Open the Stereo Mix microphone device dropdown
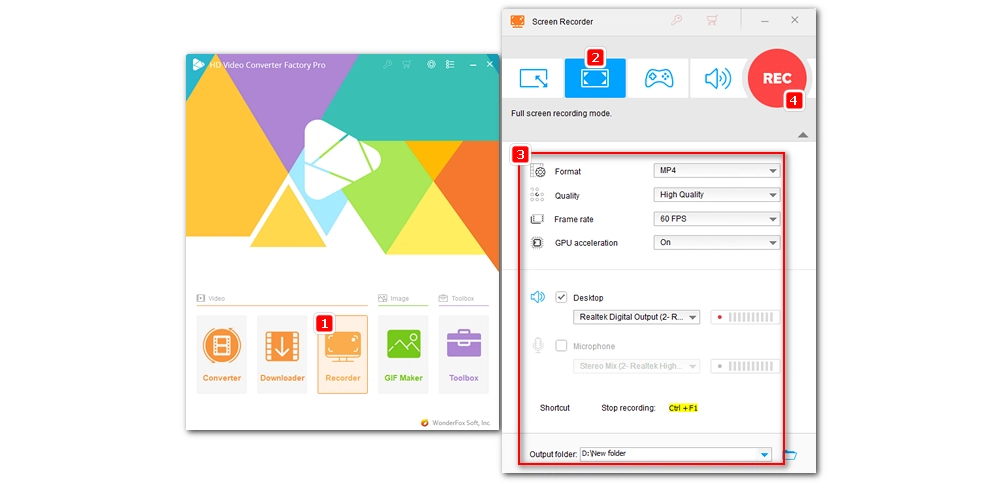1000x485 pixels. coord(636,366)
